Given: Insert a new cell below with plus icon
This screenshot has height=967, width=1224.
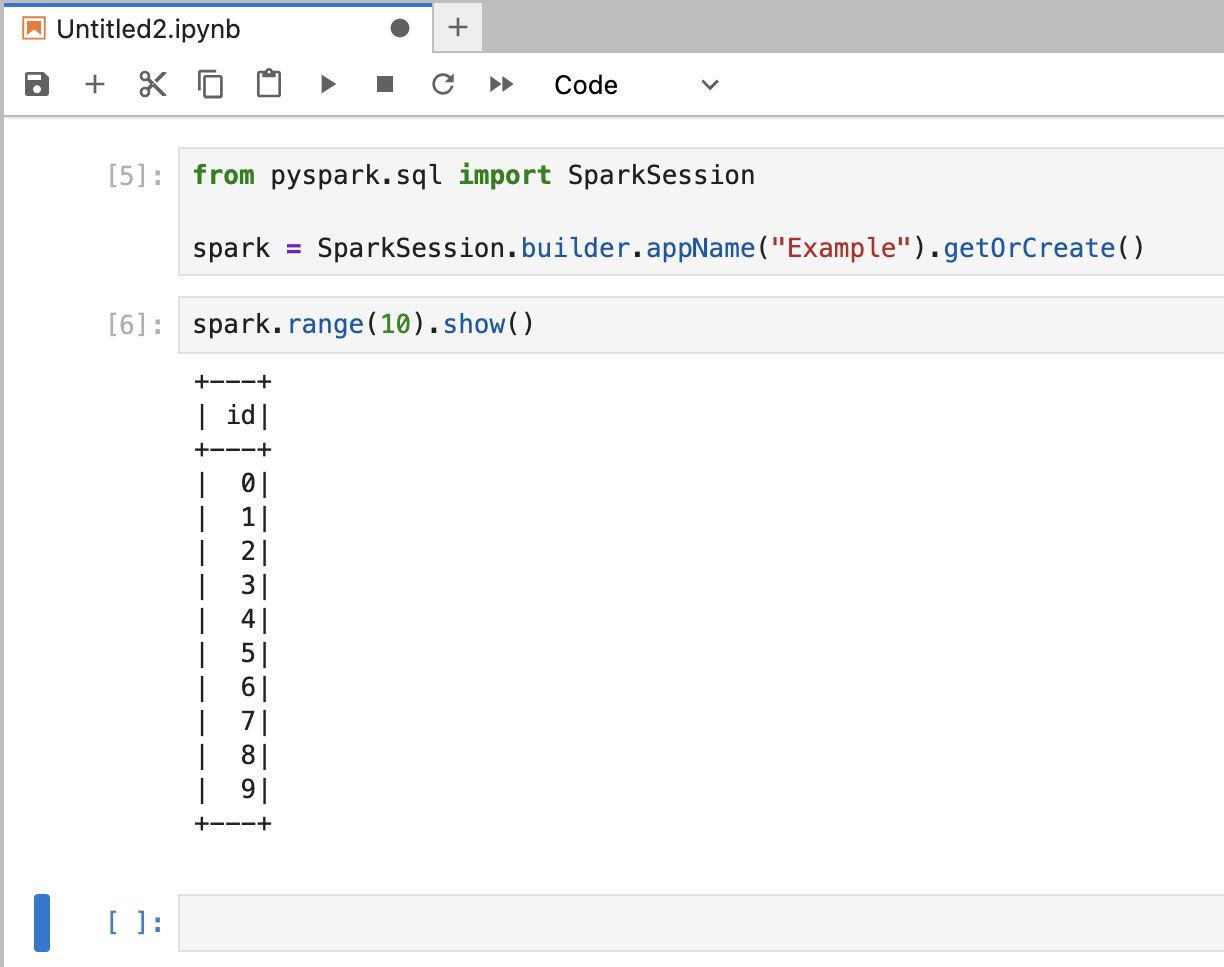Looking at the screenshot, I should [x=95, y=85].
